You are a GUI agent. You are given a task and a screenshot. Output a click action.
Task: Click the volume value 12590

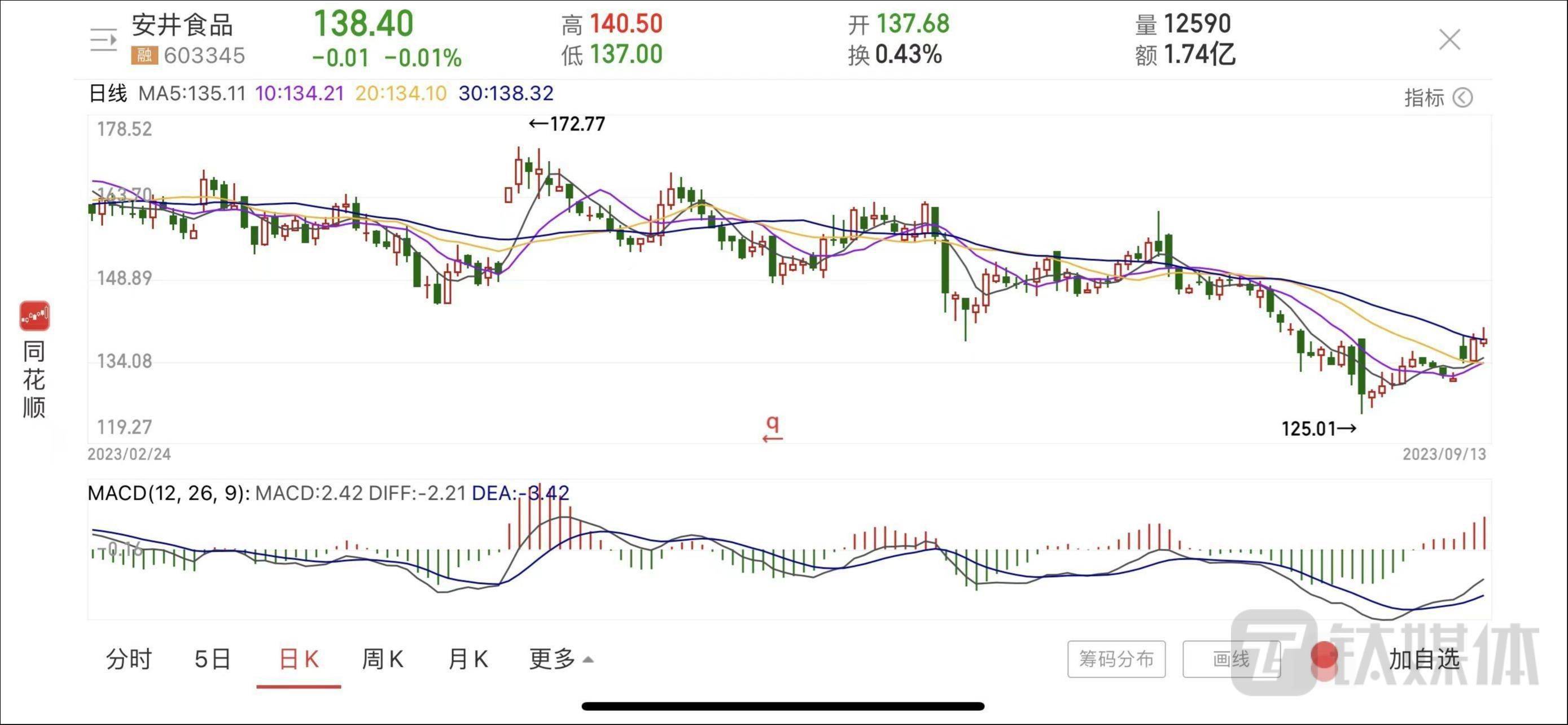point(1197,24)
